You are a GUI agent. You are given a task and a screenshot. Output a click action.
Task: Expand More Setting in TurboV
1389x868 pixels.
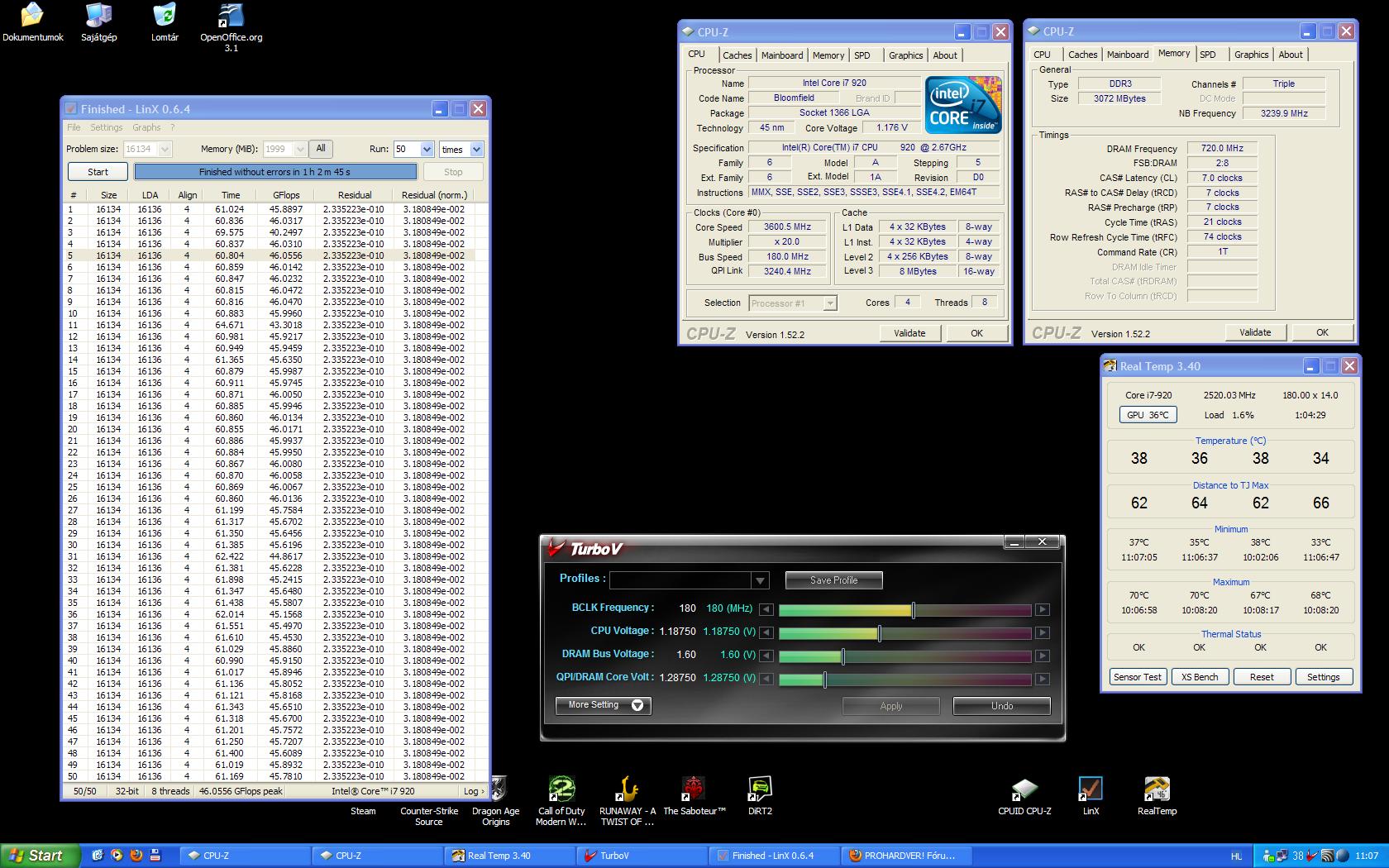pyautogui.click(x=604, y=705)
